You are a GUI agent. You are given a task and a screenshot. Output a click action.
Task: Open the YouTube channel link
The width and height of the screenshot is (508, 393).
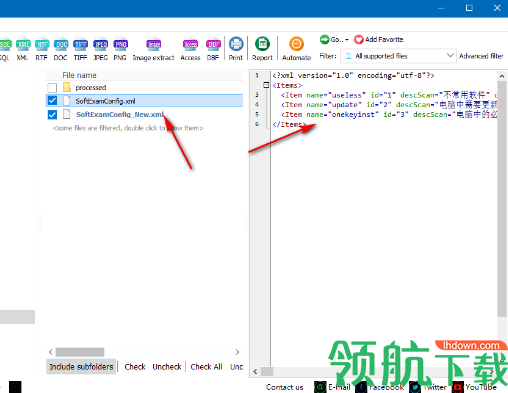point(474,387)
